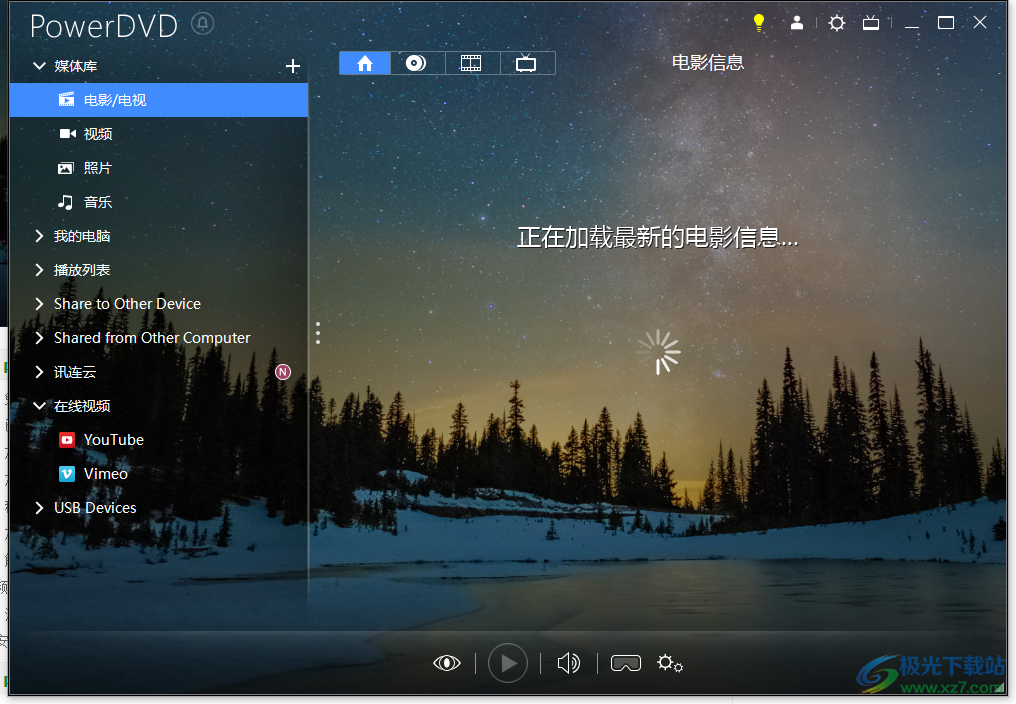This screenshot has width=1016, height=704.
Task: Click the notification bell next to PowerDVD
Action: pos(203,24)
